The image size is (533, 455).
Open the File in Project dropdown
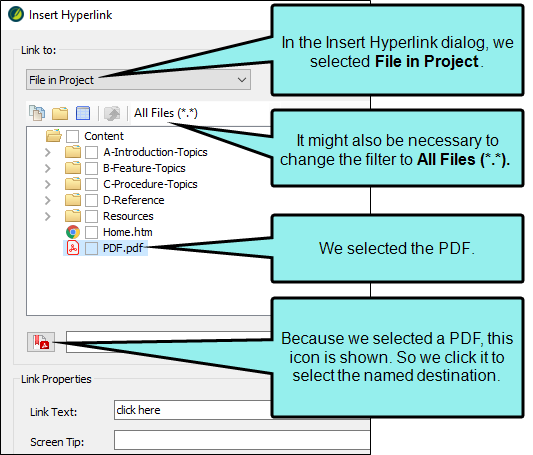(138, 80)
